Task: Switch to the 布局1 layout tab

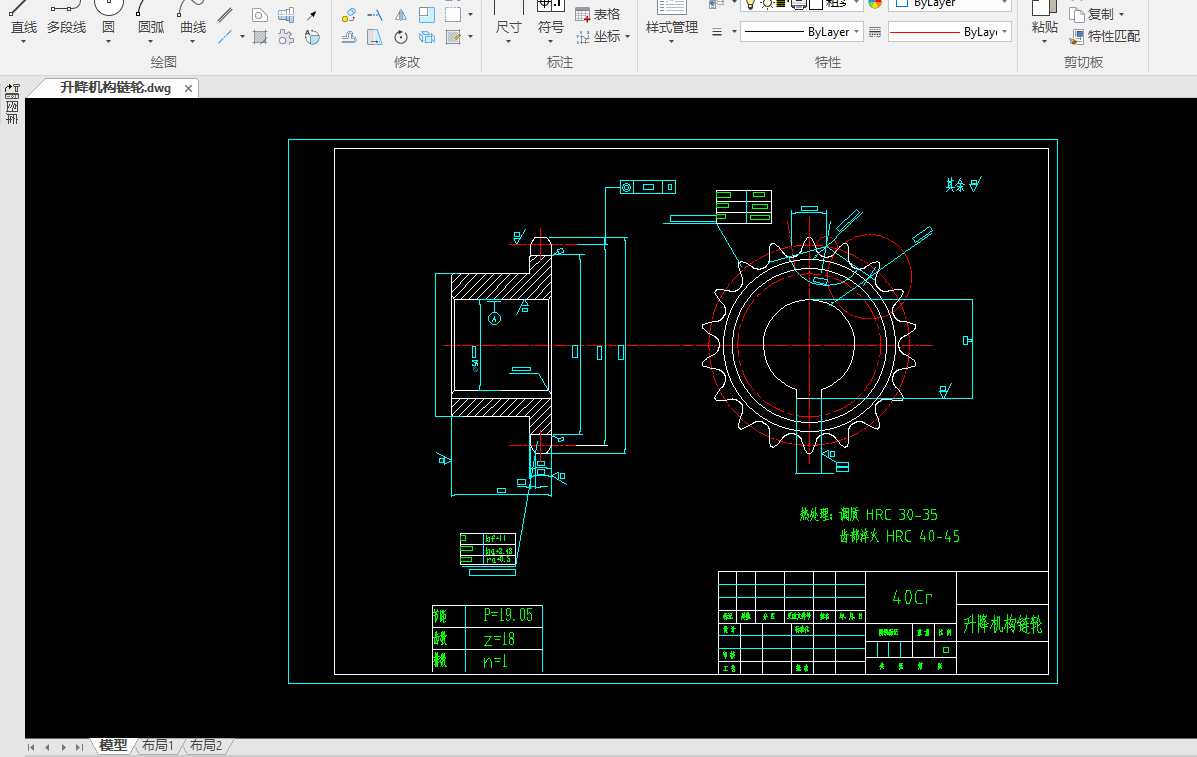Action: pyautogui.click(x=157, y=746)
